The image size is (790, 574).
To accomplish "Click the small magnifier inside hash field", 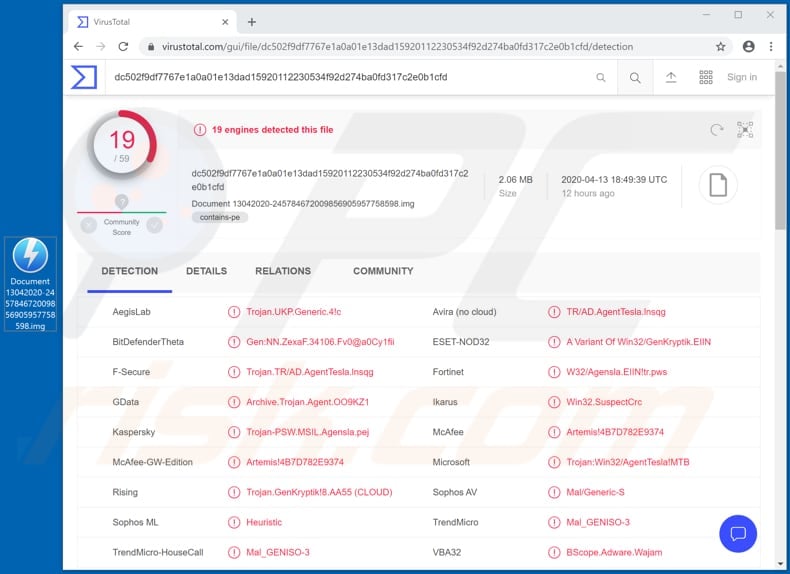I will 601,77.
